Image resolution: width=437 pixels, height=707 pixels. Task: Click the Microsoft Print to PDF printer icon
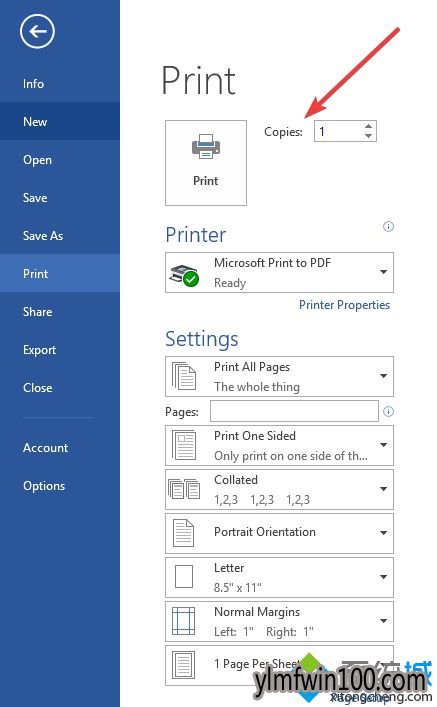tap(184, 275)
